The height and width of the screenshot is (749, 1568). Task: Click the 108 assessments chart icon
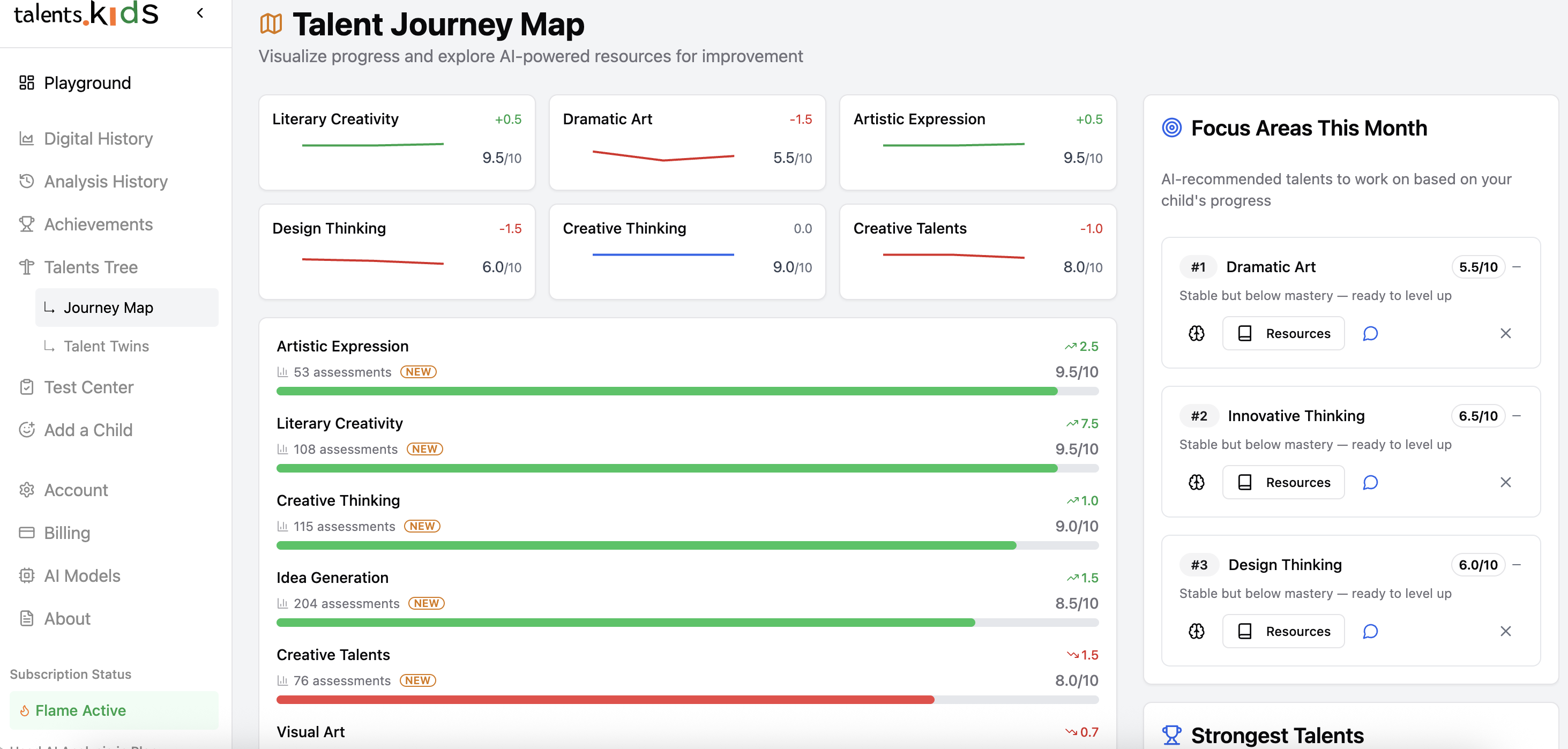282,449
